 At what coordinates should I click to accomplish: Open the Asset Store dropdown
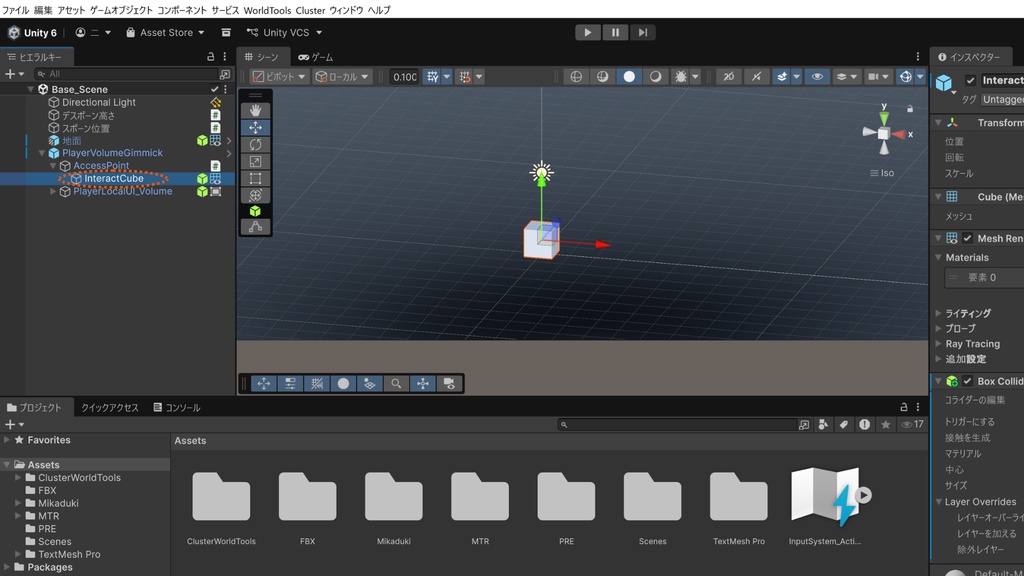(165, 33)
